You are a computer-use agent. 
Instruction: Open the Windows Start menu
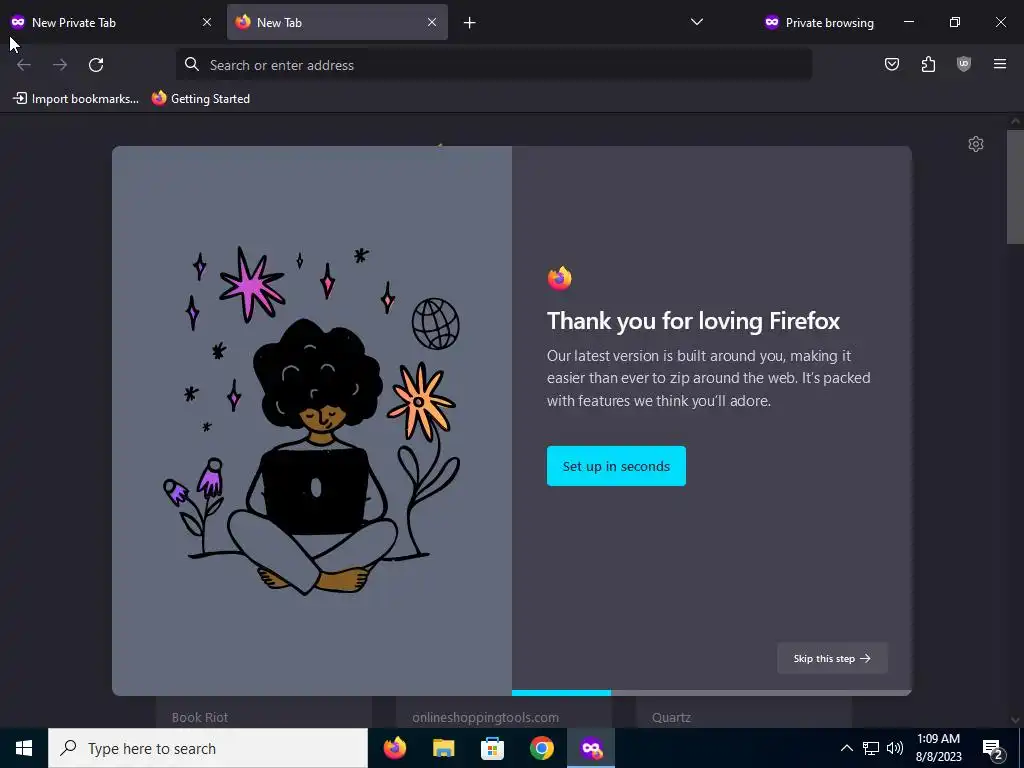click(x=24, y=748)
